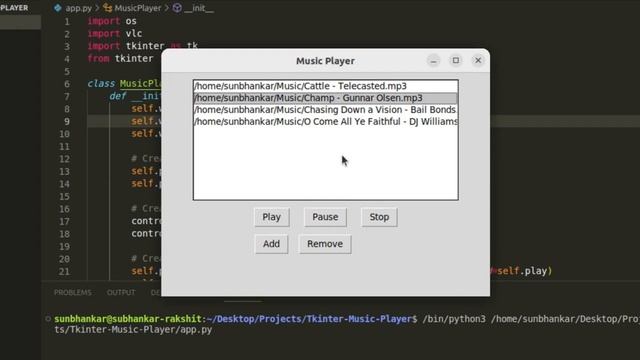Remove selected song with Remove button

tap(325, 244)
